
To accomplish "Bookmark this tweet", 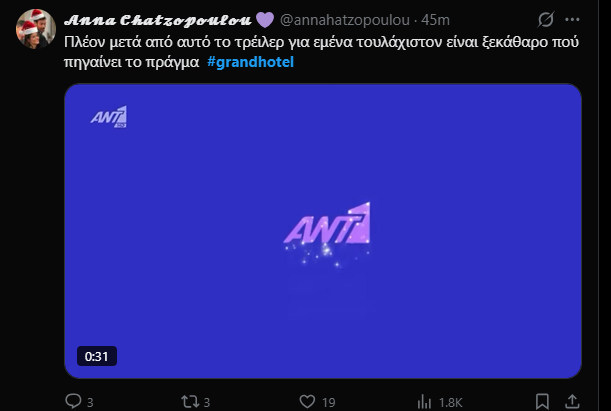I will [542, 401].
